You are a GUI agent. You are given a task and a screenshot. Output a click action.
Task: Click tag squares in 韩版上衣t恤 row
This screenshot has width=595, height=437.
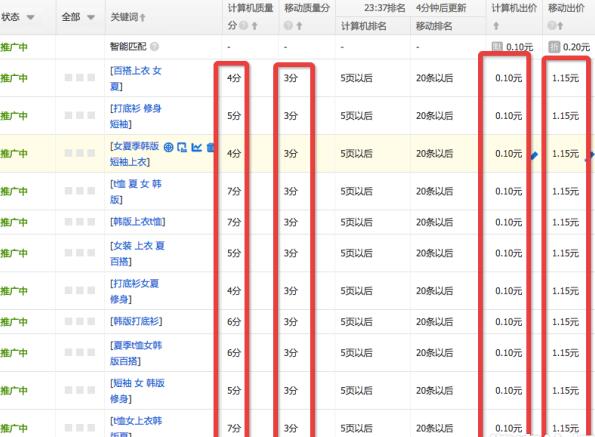click(80, 222)
